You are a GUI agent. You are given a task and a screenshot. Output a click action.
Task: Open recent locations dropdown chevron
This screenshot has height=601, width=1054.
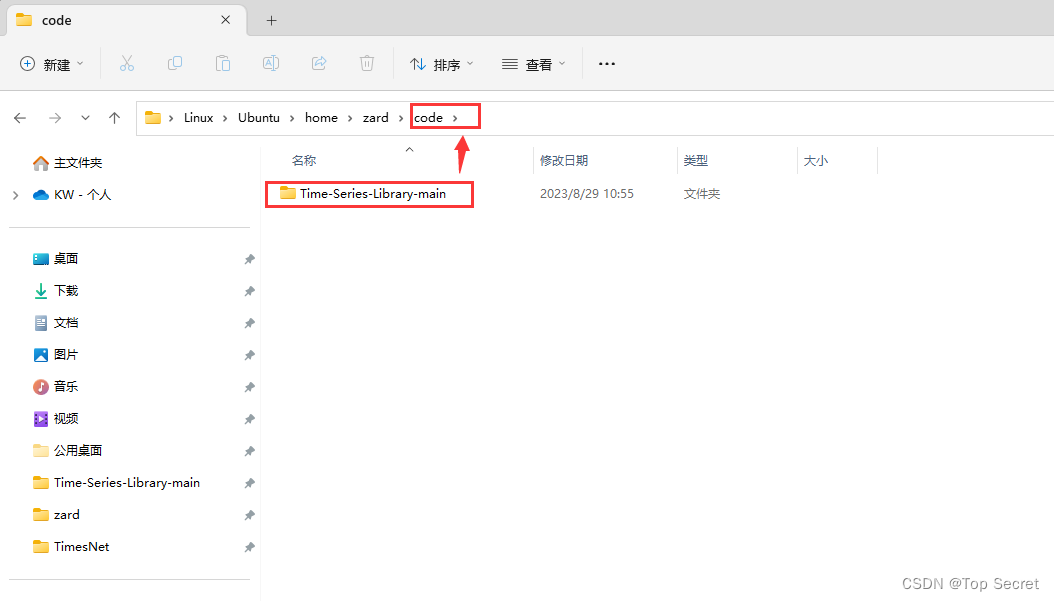click(85, 118)
